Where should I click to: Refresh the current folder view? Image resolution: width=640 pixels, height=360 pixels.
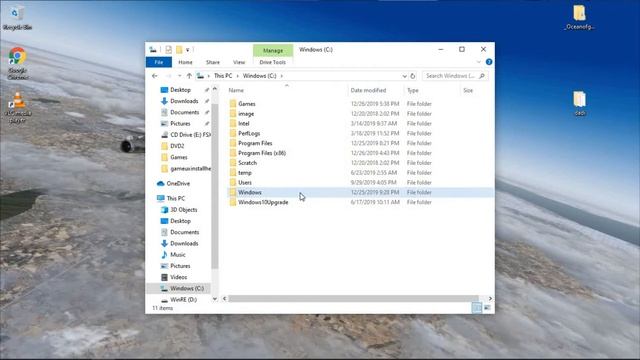tap(413, 76)
